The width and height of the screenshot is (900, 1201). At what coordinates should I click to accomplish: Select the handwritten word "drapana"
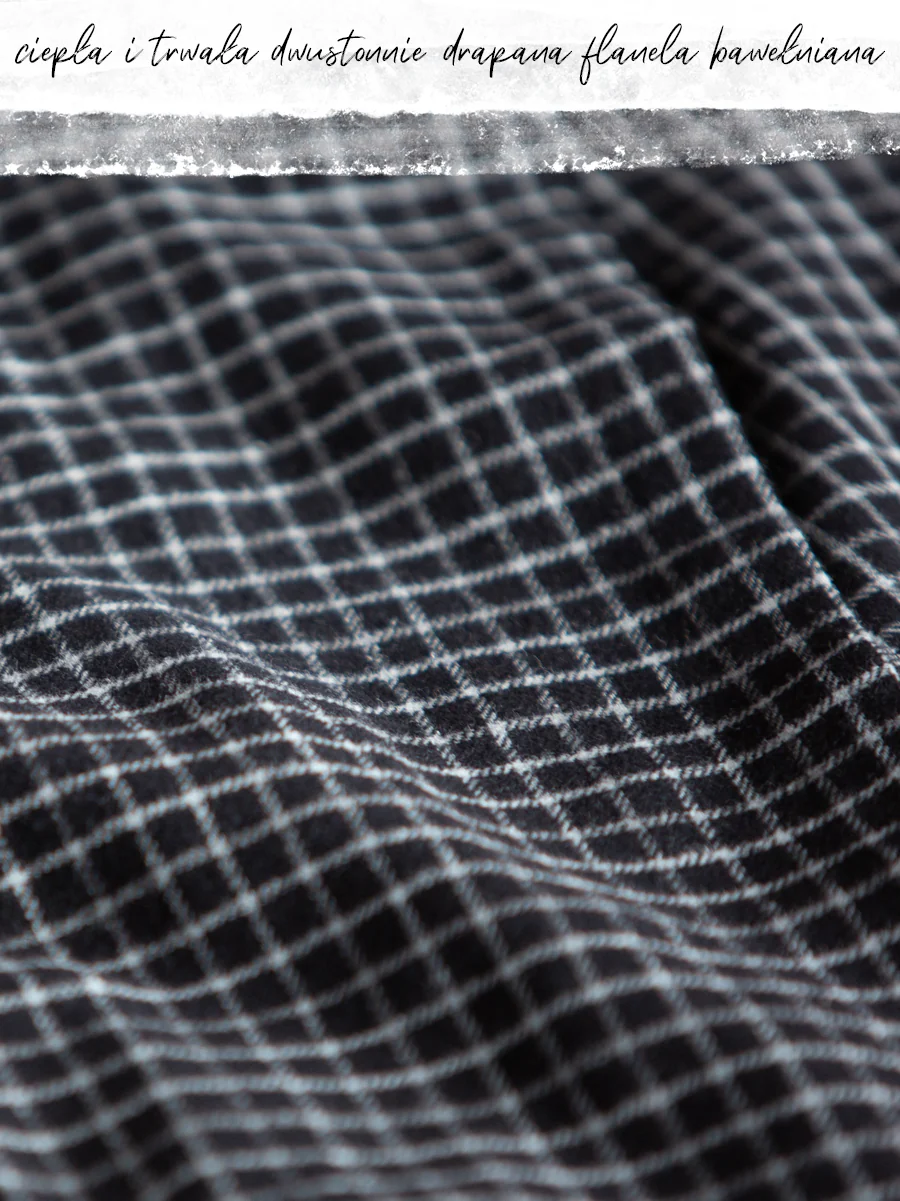(508, 54)
